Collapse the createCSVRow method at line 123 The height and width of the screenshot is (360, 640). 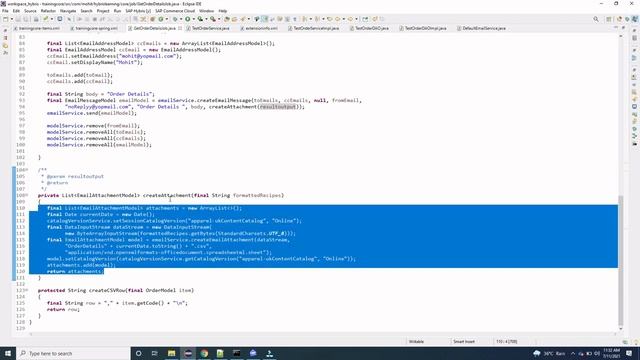point(27,290)
